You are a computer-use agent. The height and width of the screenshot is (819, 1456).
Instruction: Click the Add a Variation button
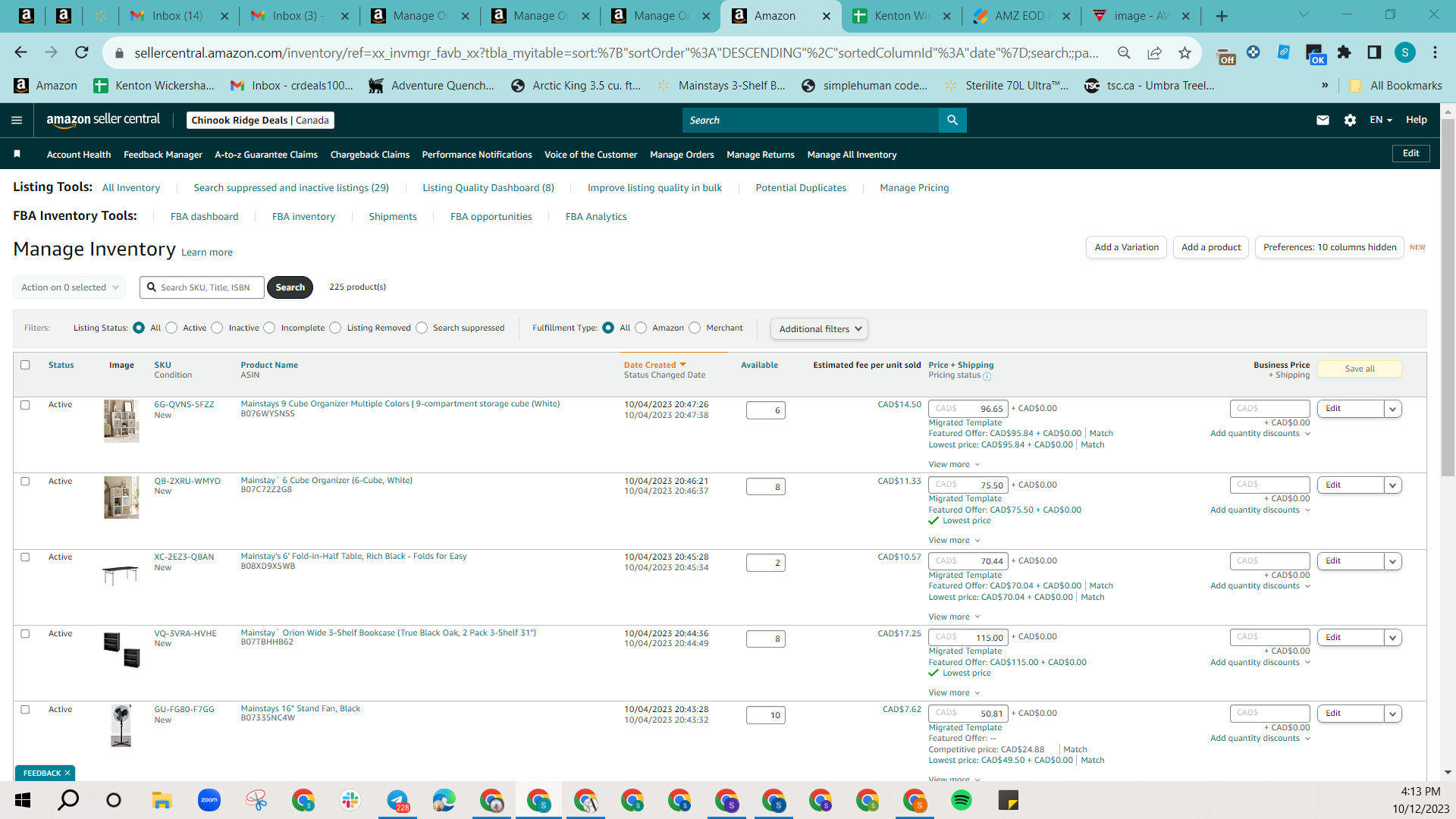[1127, 247]
